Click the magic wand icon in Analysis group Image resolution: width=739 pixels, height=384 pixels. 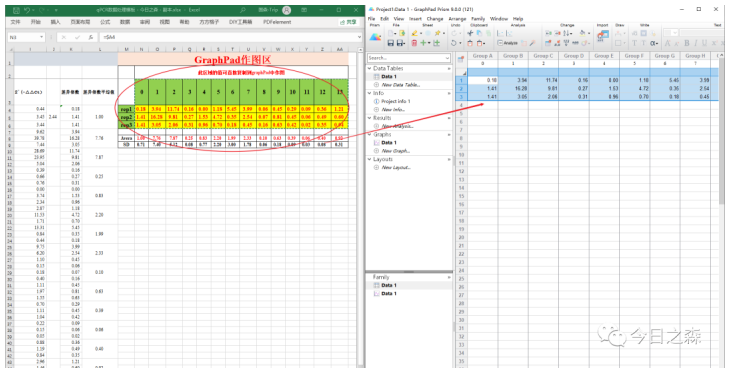533,43
